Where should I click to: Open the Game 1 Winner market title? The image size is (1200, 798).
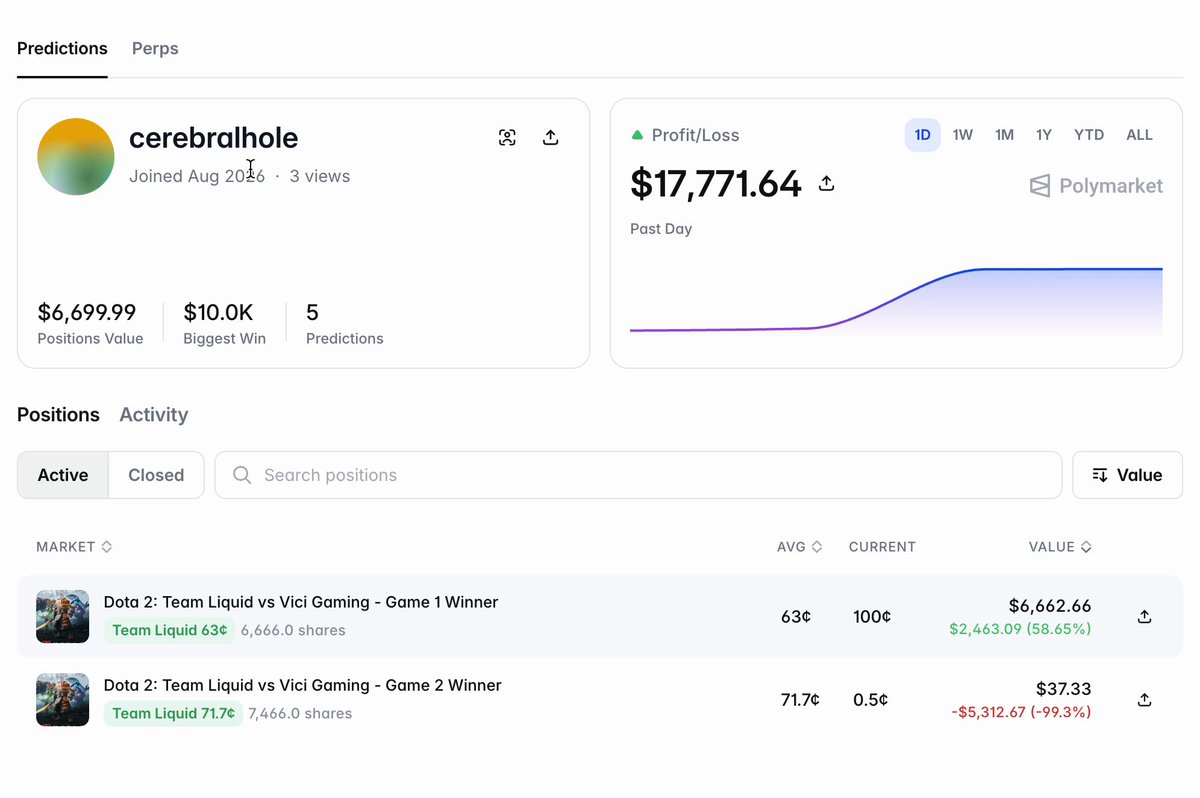pos(301,602)
